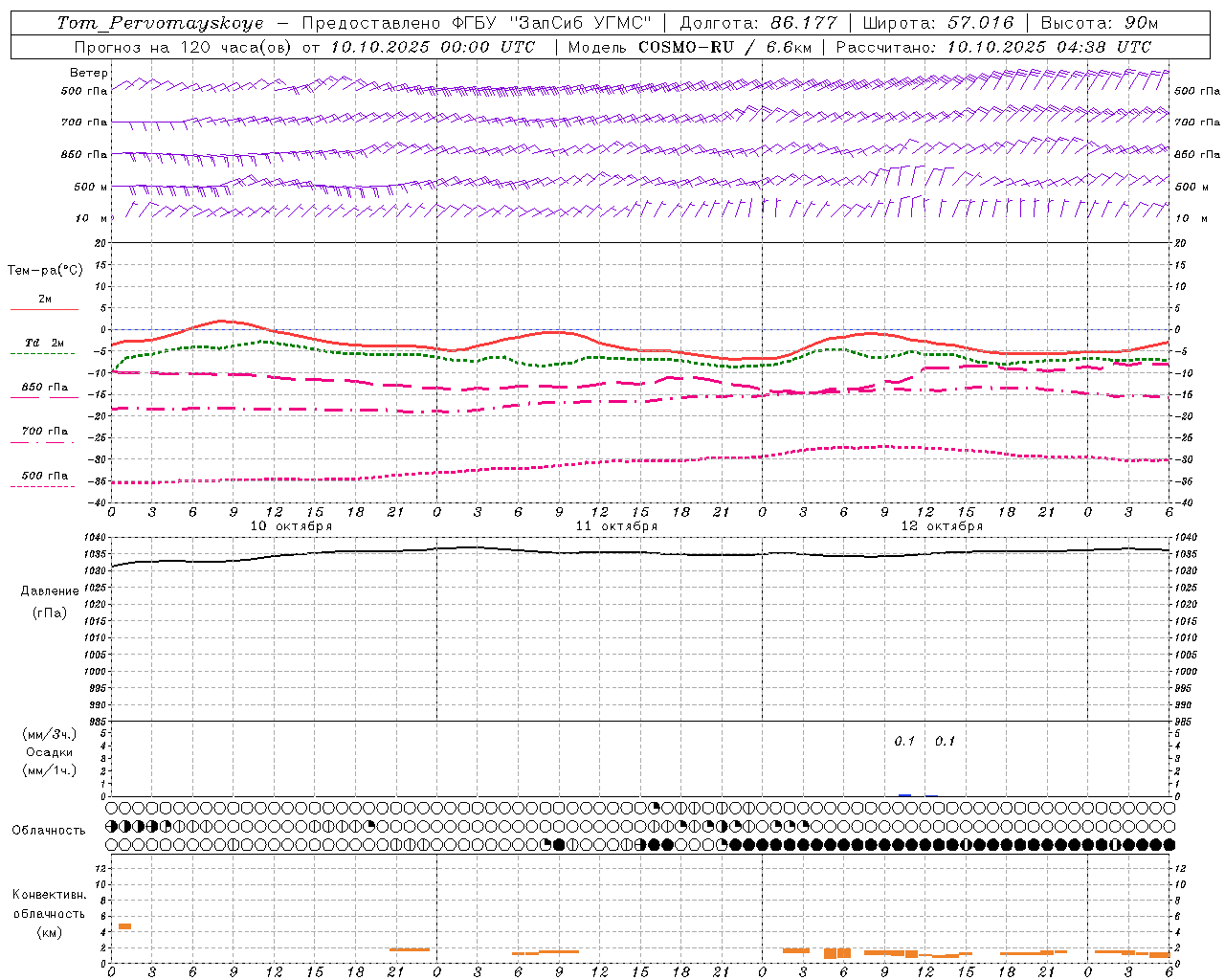
Task: Click the 10 октября date label
Action: tap(292, 526)
